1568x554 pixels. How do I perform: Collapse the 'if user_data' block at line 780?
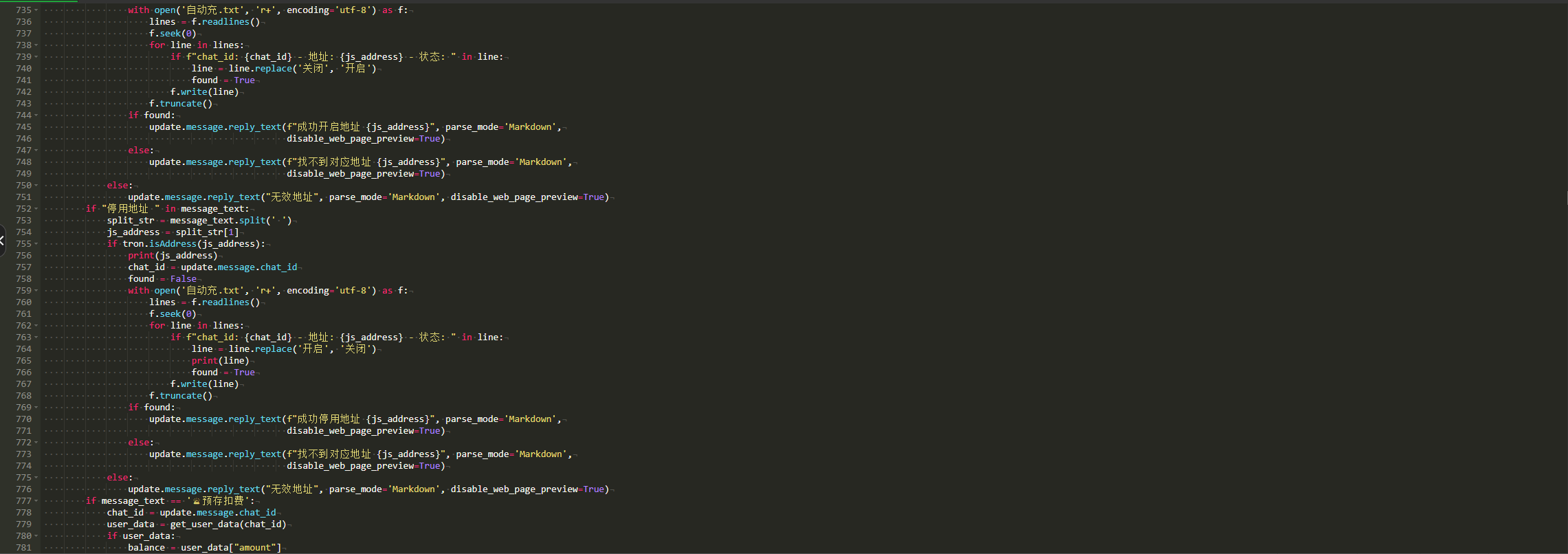coord(36,536)
